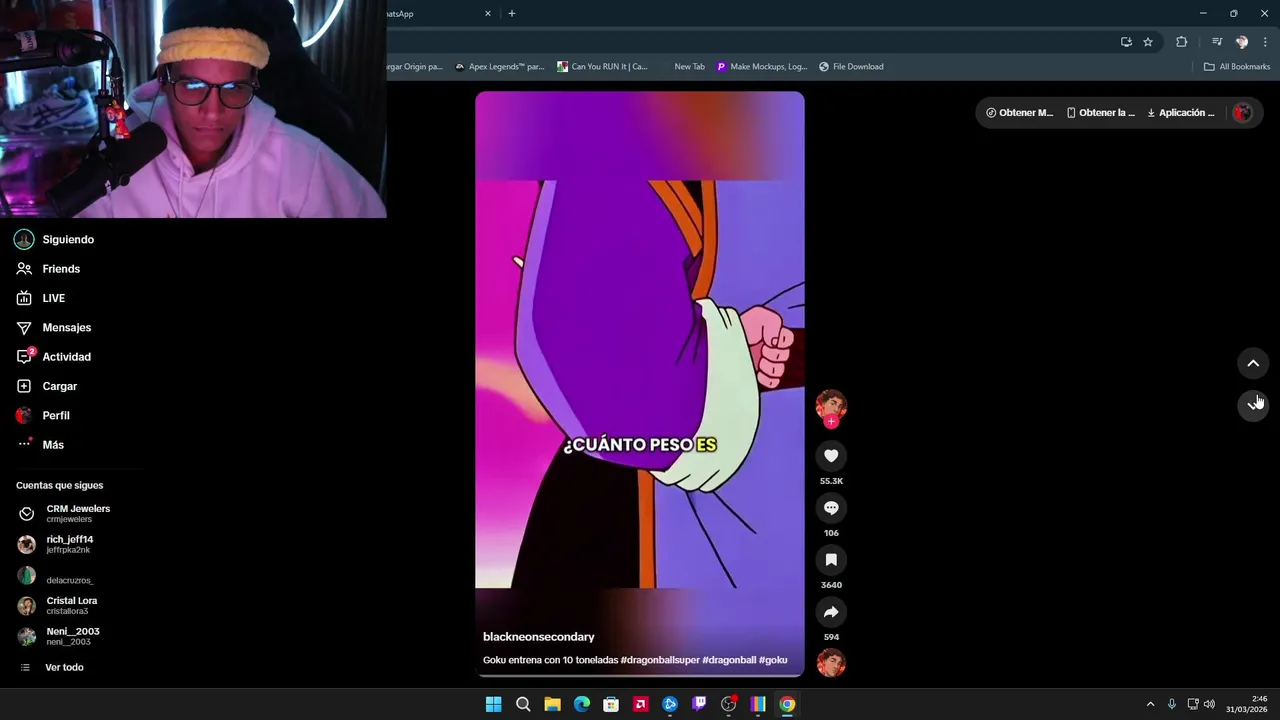Bookmark this page with star icon
The image size is (1280, 720).
[x=1148, y=42]
